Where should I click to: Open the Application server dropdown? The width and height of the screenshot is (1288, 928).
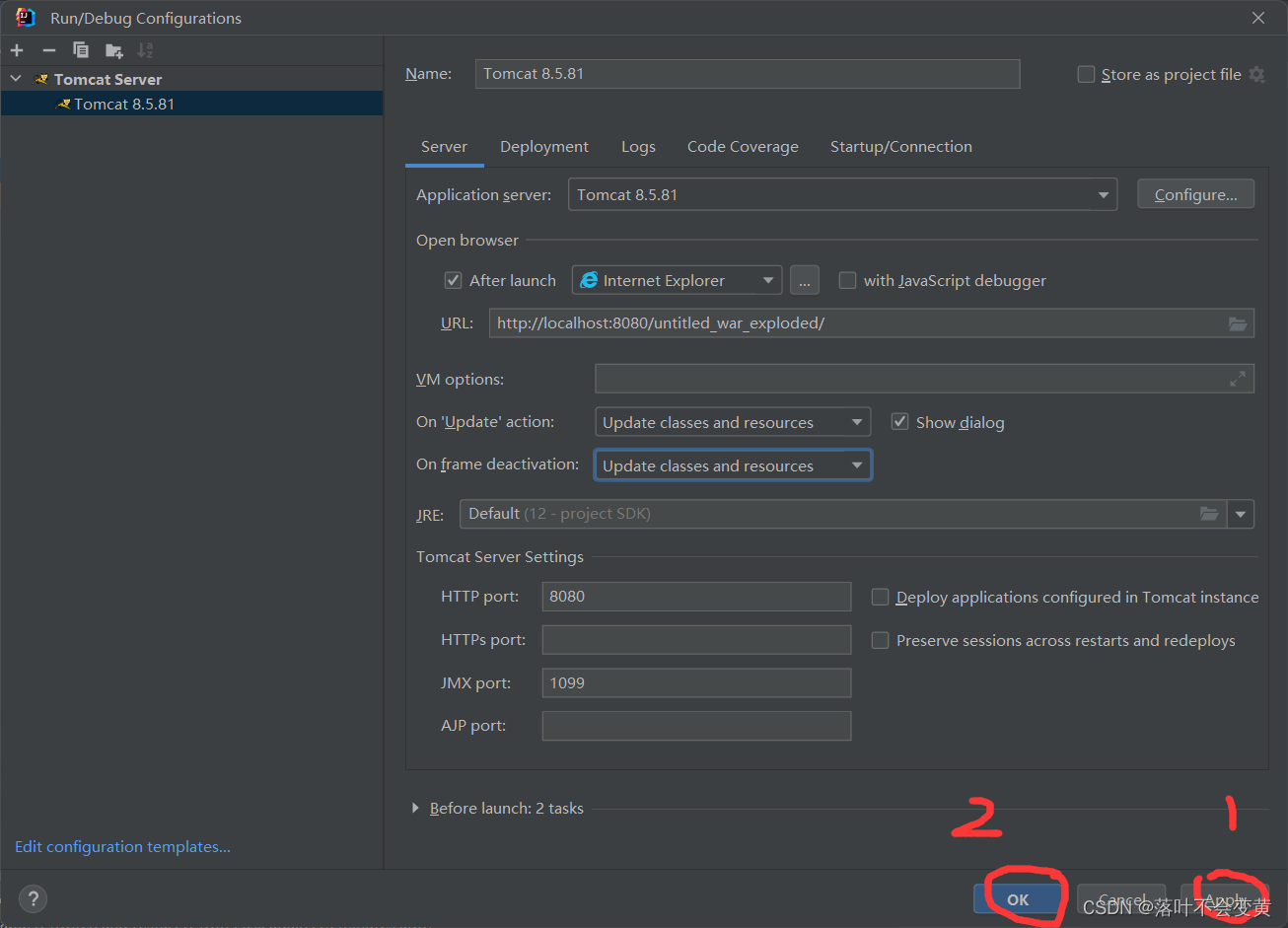[x=842, y=195]
